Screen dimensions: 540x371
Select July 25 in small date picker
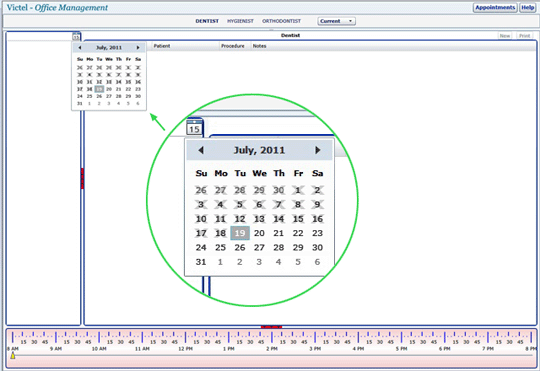pyautogui.click(x=90, y=96)
